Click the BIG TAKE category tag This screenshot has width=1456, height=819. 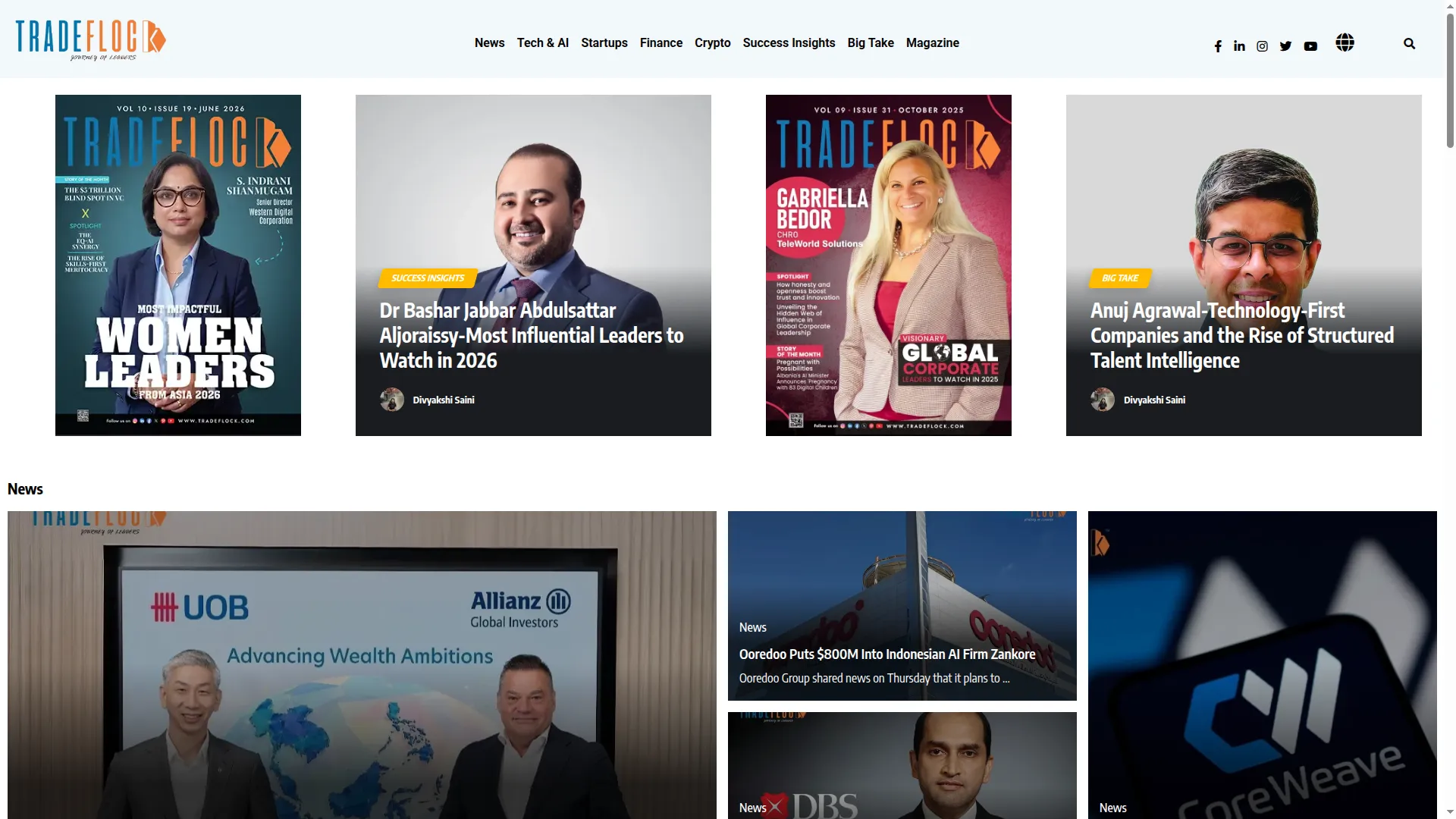[1120, 278]
